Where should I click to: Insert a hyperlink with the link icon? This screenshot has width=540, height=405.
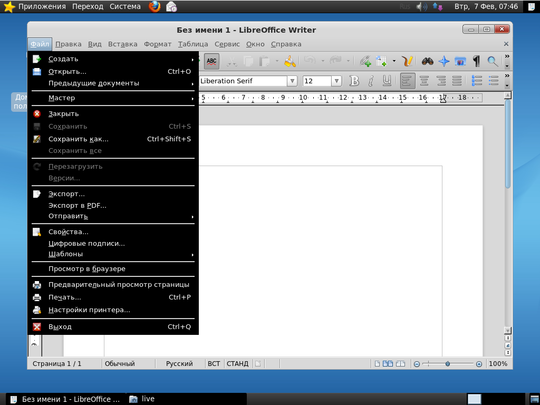365,61
